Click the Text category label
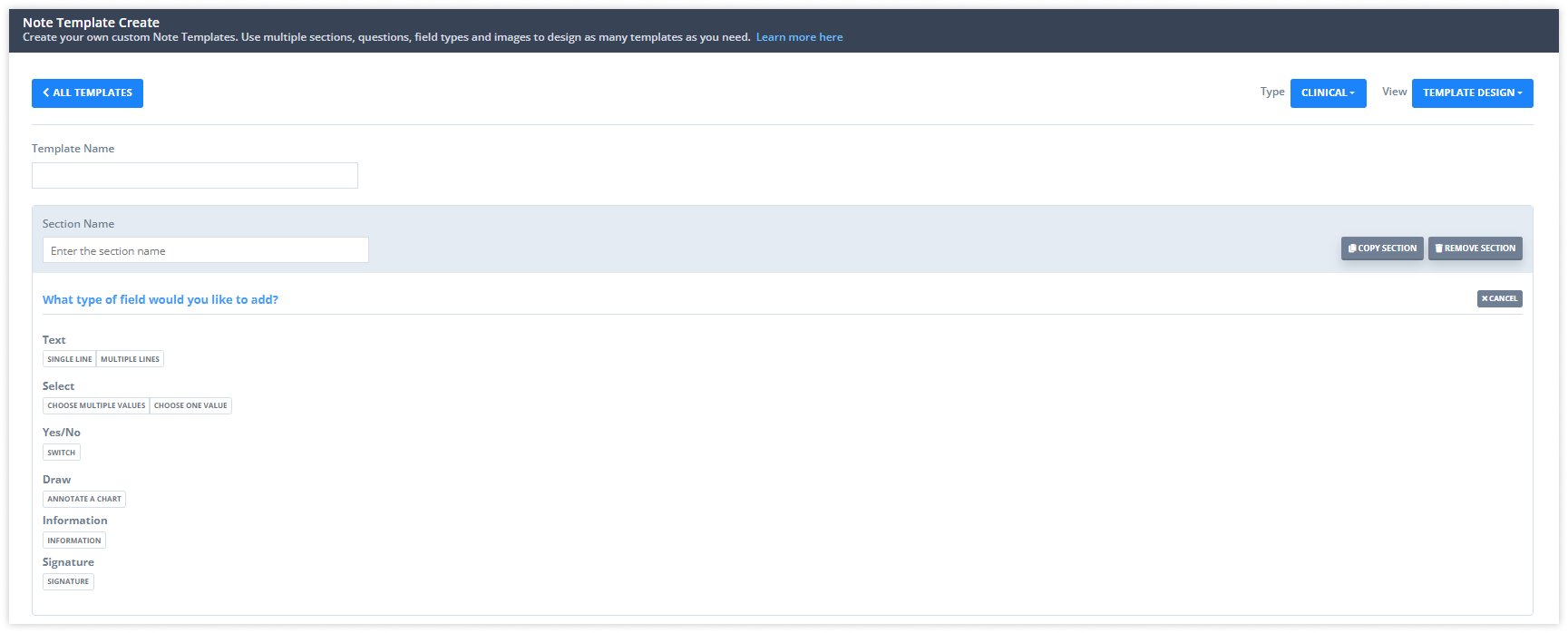Image resolution: width=1568 pixels, height=633 pixels. click(x=54, y=340)
